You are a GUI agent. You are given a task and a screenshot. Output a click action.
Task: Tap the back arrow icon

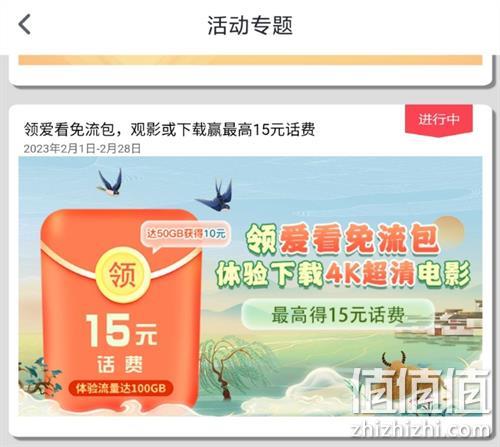click(24, 24)
